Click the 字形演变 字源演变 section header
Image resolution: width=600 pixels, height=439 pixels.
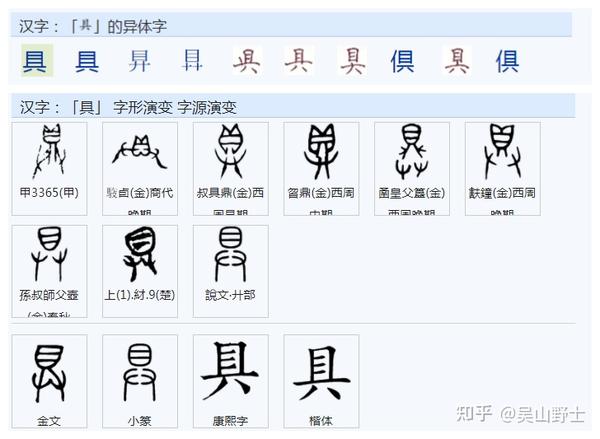[293, 106]
